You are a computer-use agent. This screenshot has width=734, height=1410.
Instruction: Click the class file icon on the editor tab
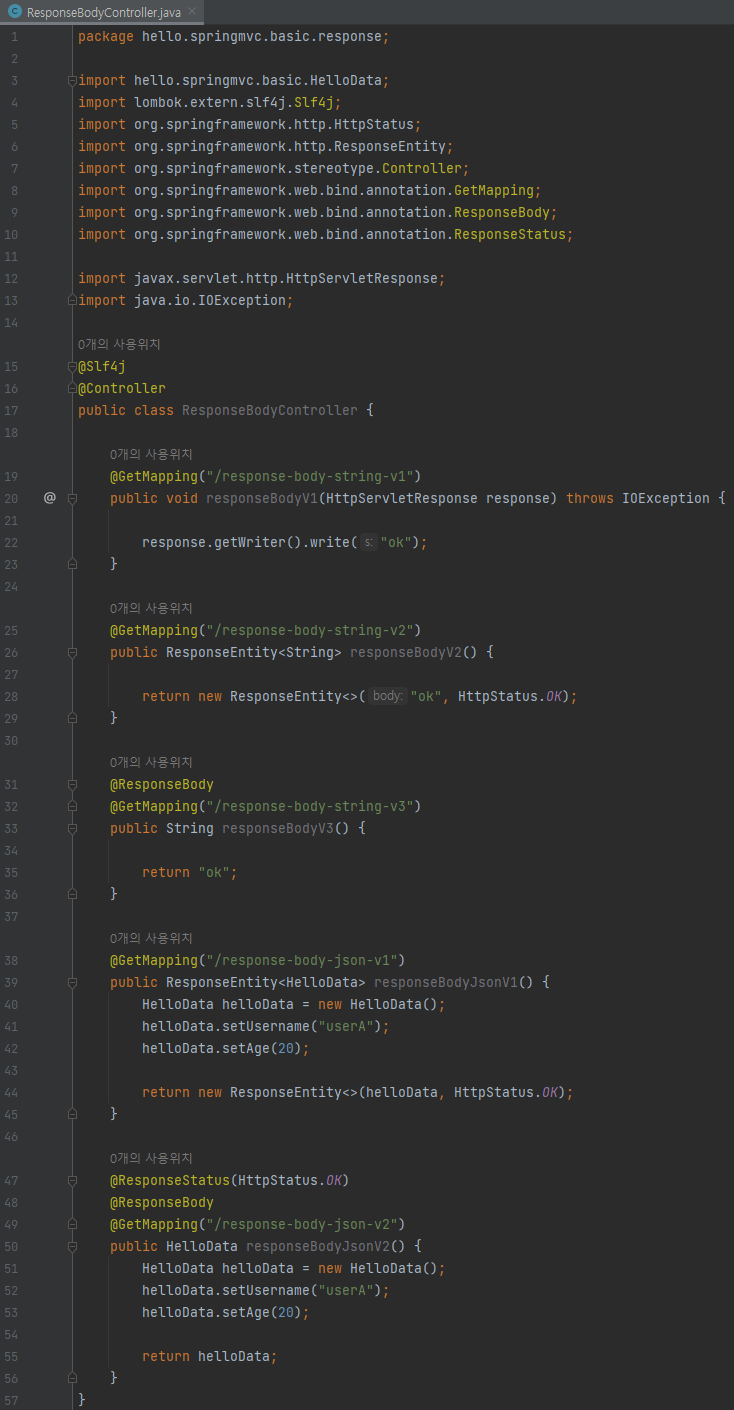coord(15,12)
